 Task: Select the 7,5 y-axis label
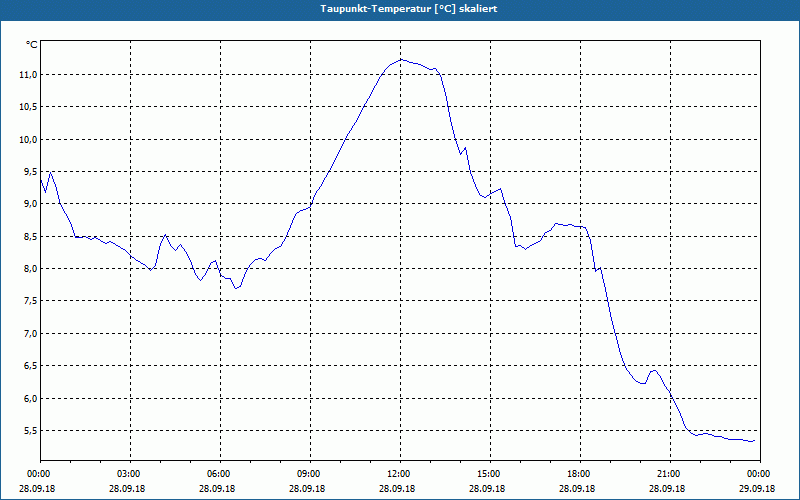[x=30, y=301]
